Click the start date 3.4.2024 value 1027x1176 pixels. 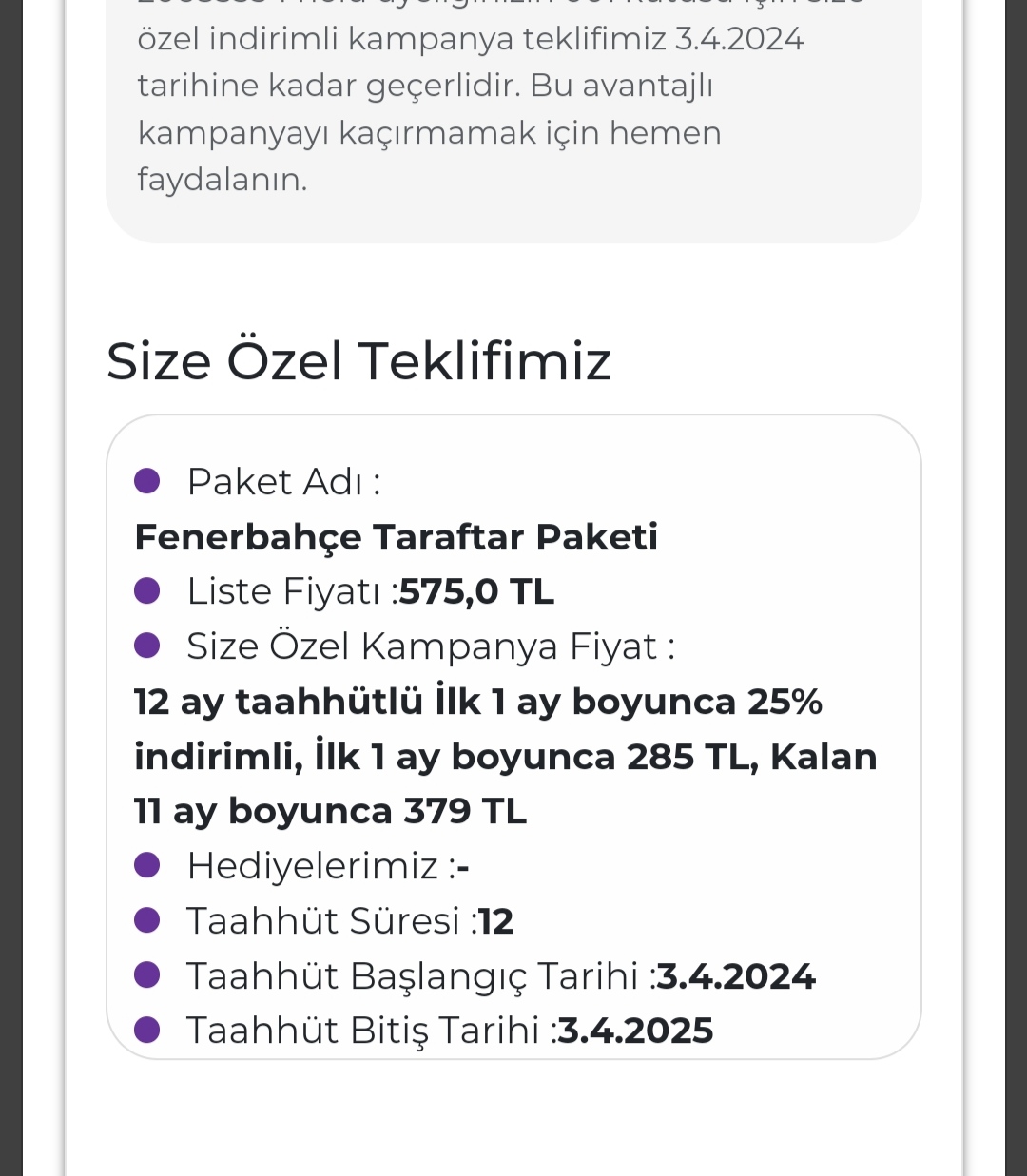[x=736, y=976]
